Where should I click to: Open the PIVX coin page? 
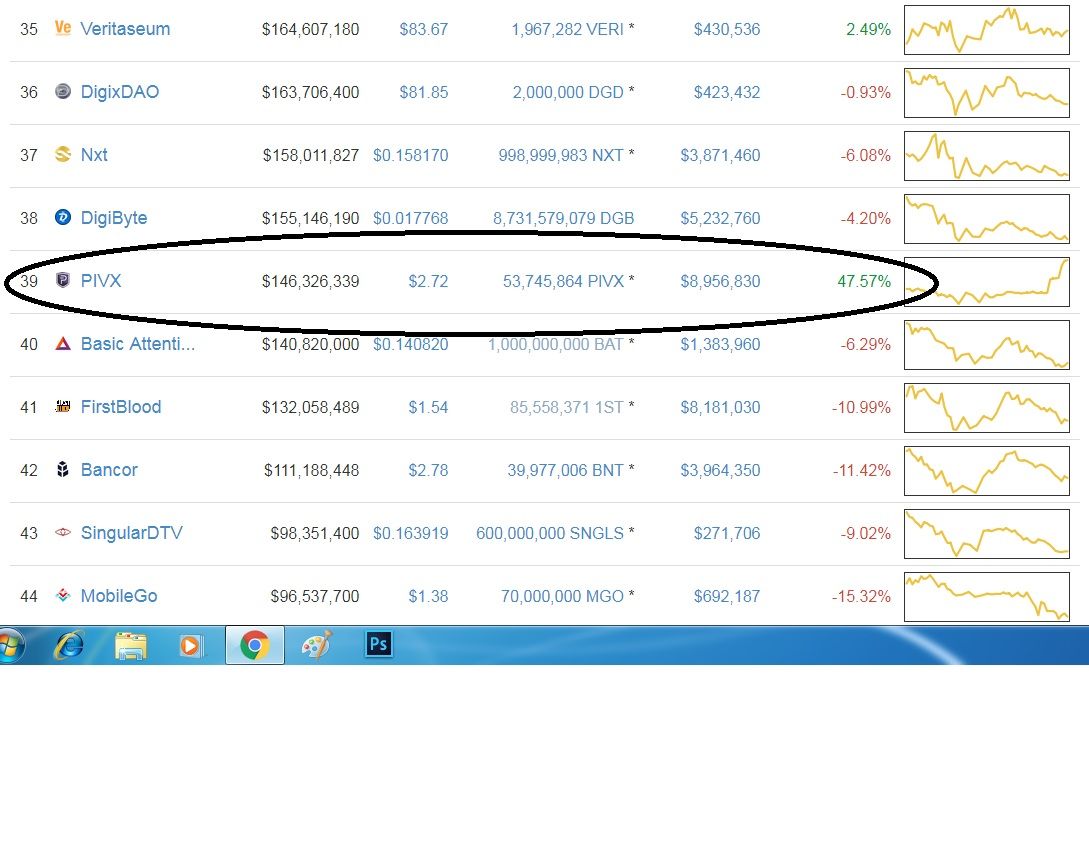click(101, 281)
